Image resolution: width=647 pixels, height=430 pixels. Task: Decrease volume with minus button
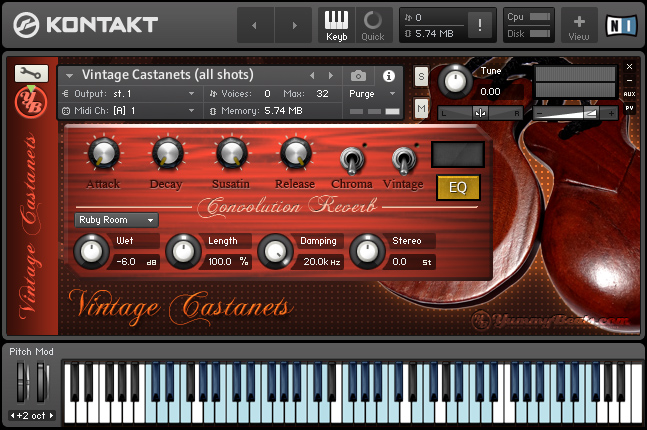(x=539, y=113)
